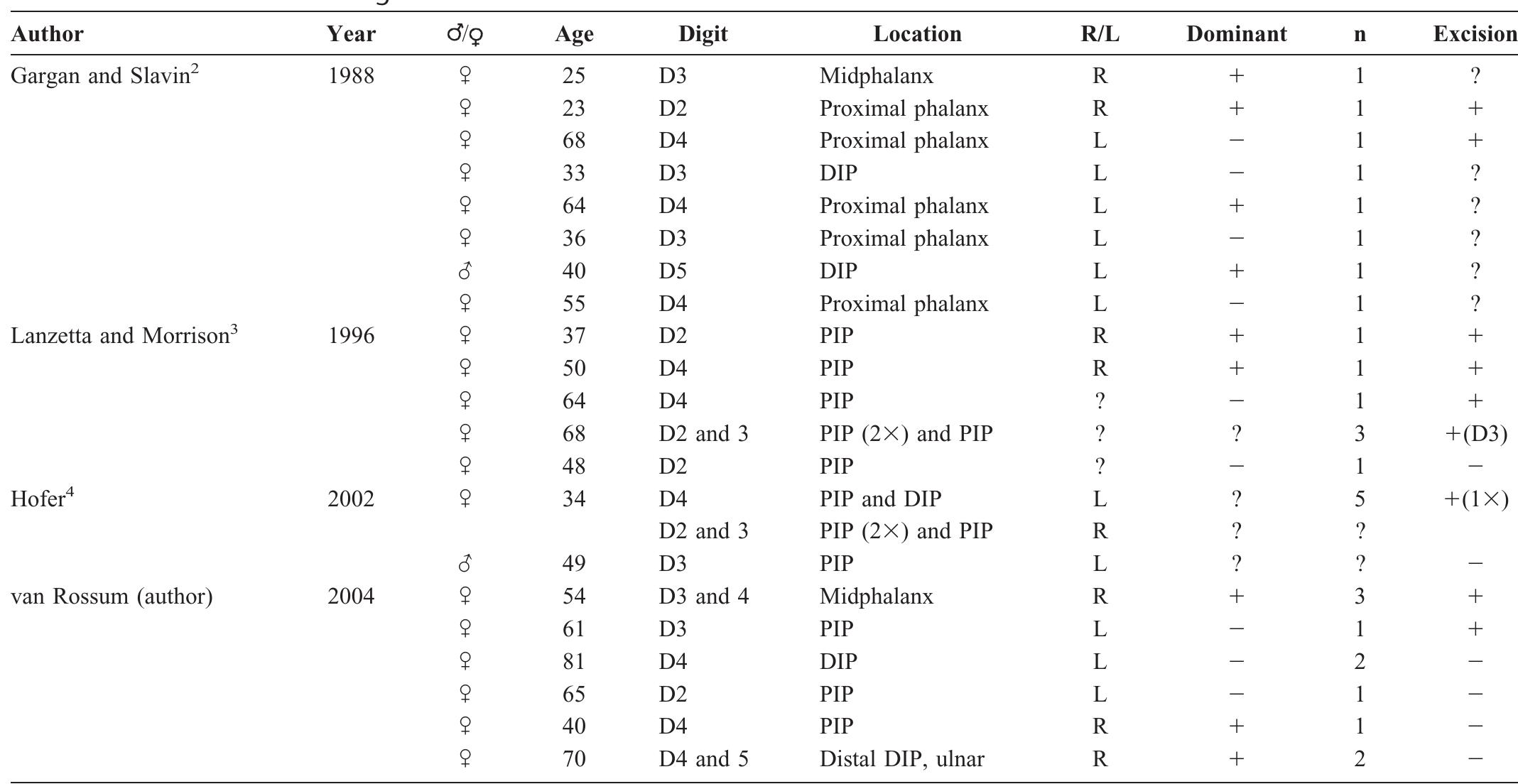
Task: Click the 'D4 and 5' digit cell
Action: click(x=703, y=758)
